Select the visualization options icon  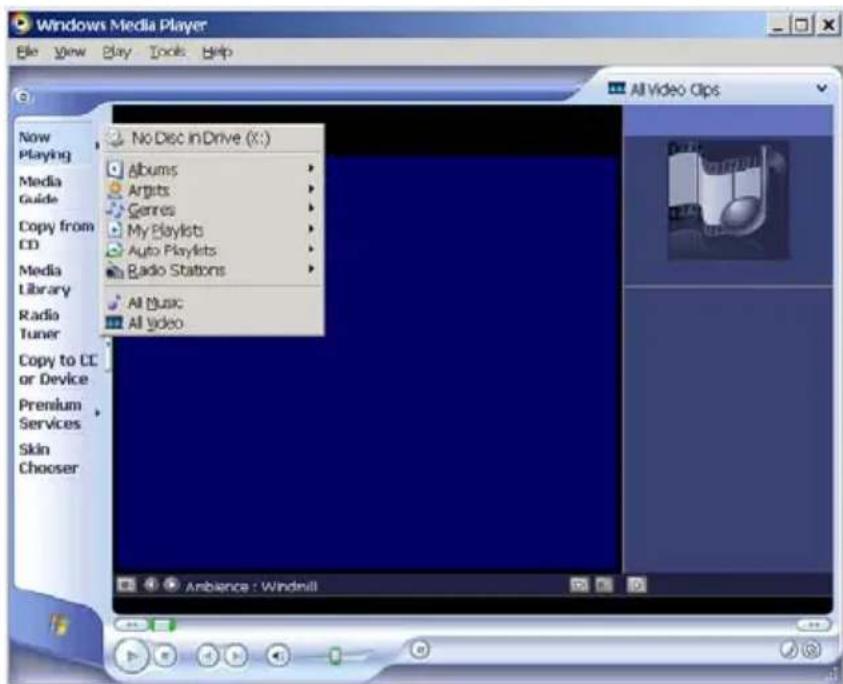pyautogui.click(x=126, y=585)
